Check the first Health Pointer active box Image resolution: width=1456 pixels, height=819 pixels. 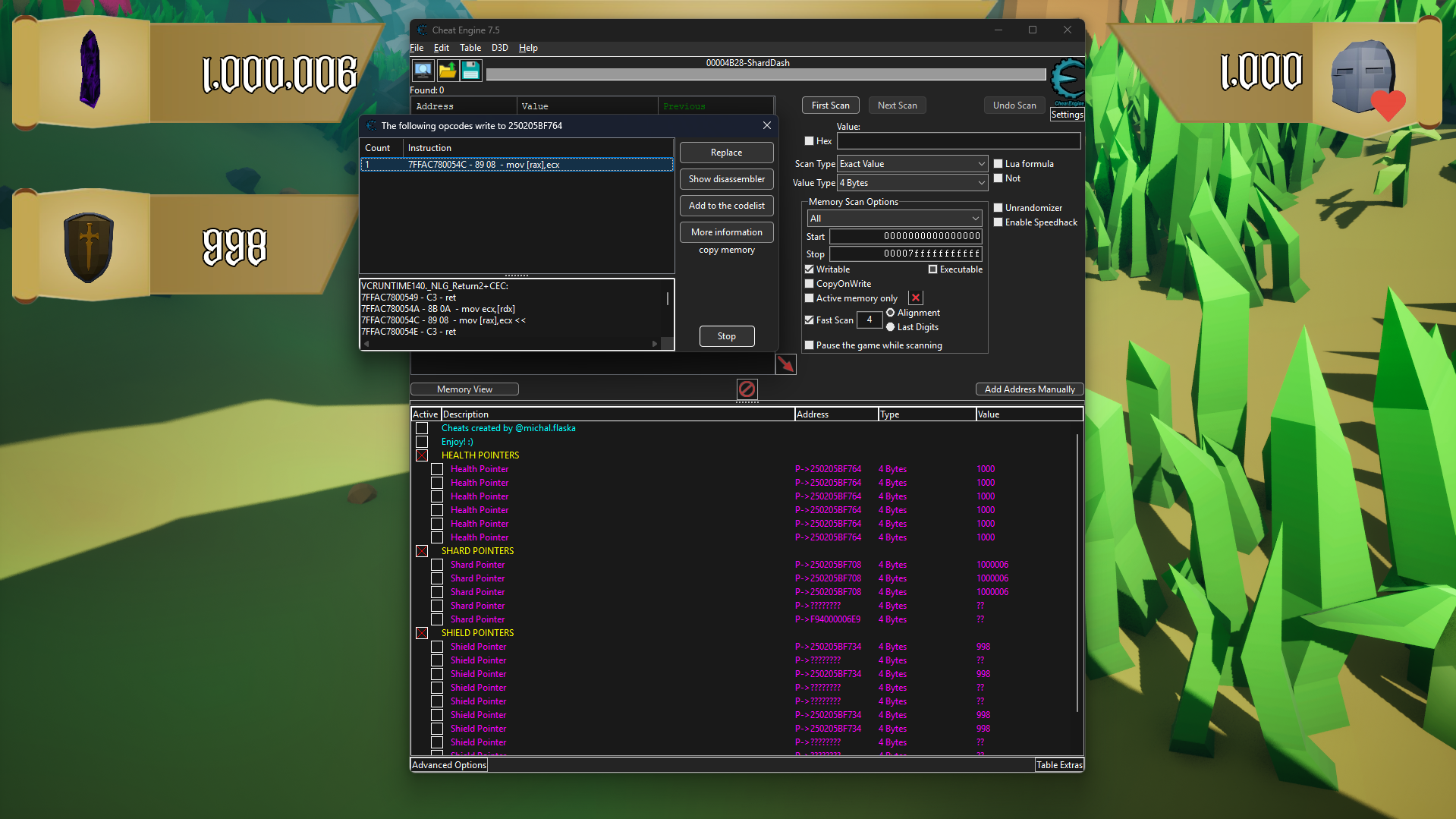(437, 469)
